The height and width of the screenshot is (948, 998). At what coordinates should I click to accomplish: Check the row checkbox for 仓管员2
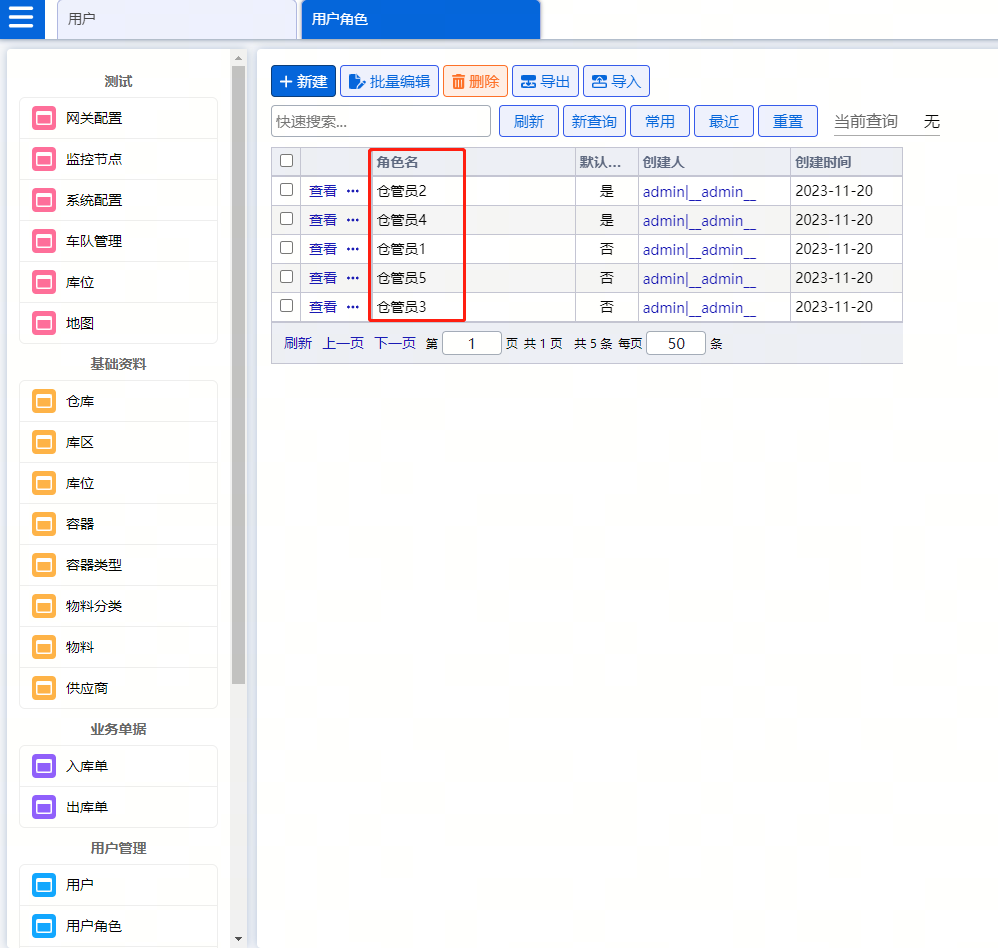point(286,190)
